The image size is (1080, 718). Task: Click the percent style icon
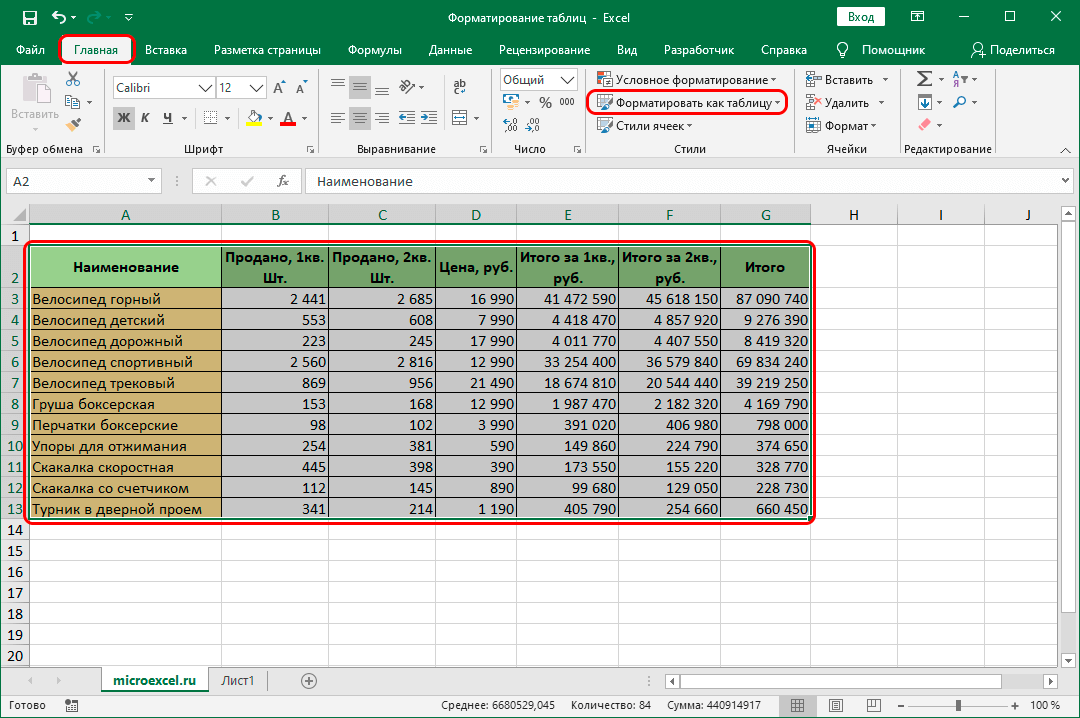545,103
